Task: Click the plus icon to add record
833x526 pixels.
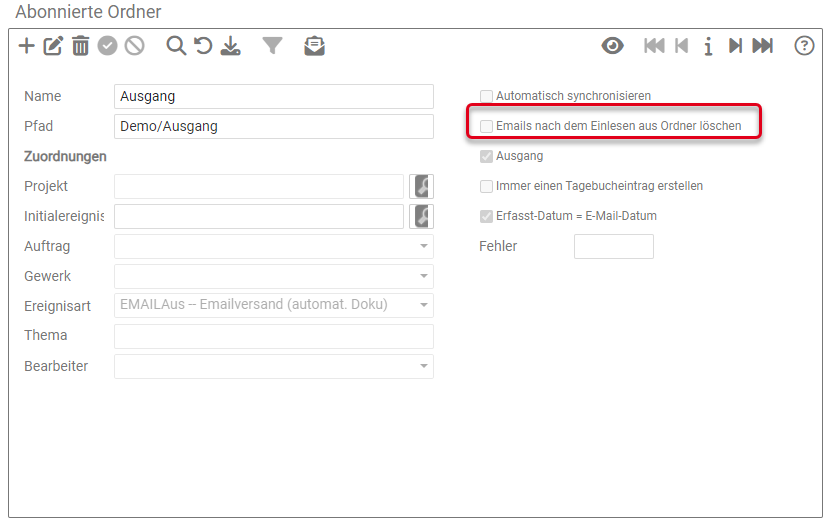Action: pyautogui.click(x=27, y=46)
